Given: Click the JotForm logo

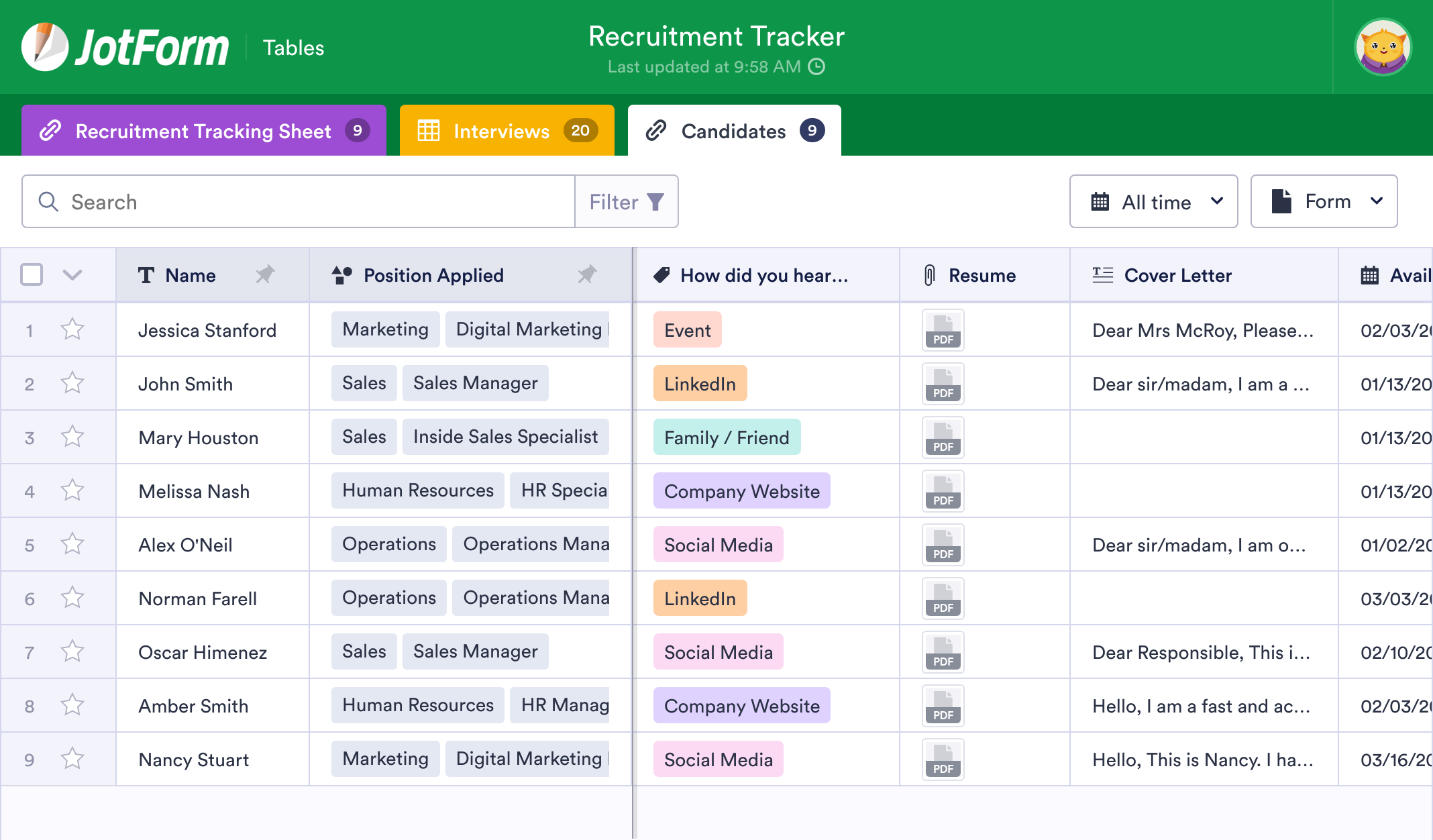Looking at the screenshot, I should [x=125, y=48].
